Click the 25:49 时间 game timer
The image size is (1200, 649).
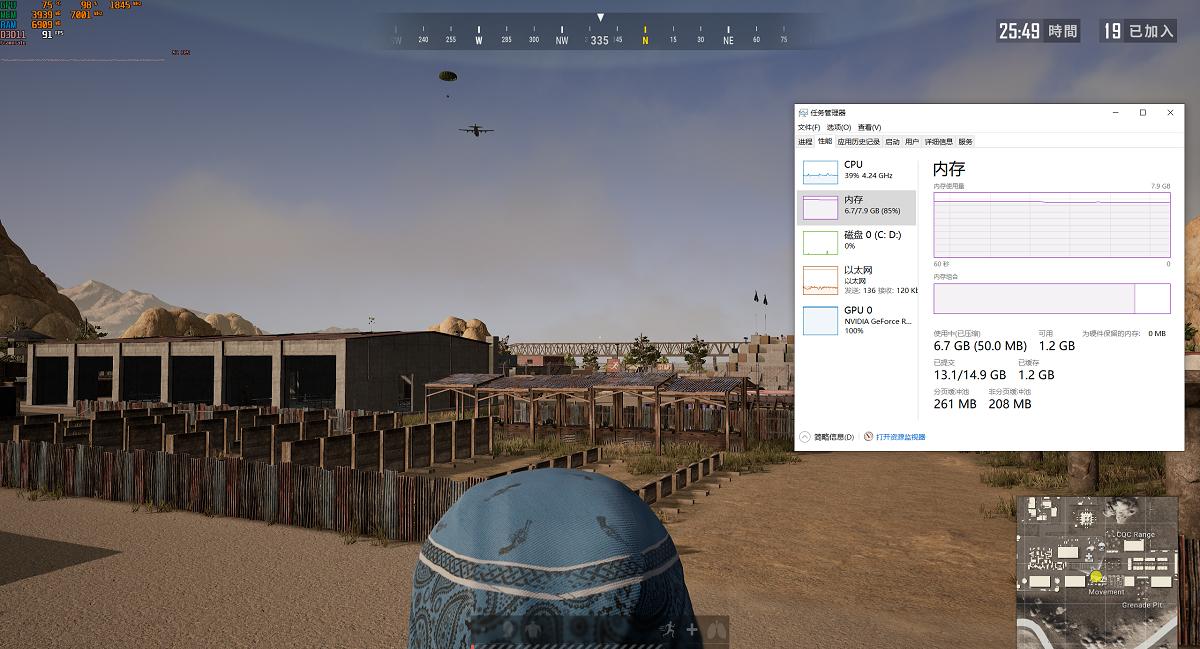pos(1038,31)
